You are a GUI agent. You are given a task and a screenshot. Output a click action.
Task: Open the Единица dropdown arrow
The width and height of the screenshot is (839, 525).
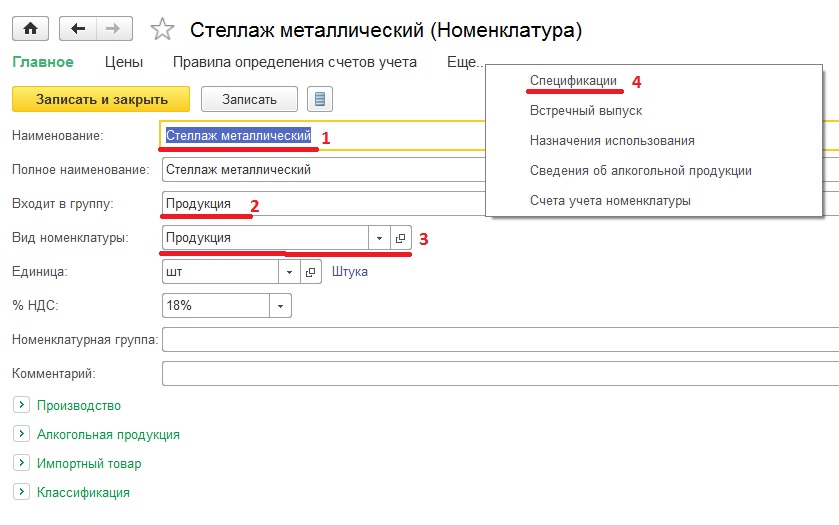pyautogui.click(x=288, y=272)
